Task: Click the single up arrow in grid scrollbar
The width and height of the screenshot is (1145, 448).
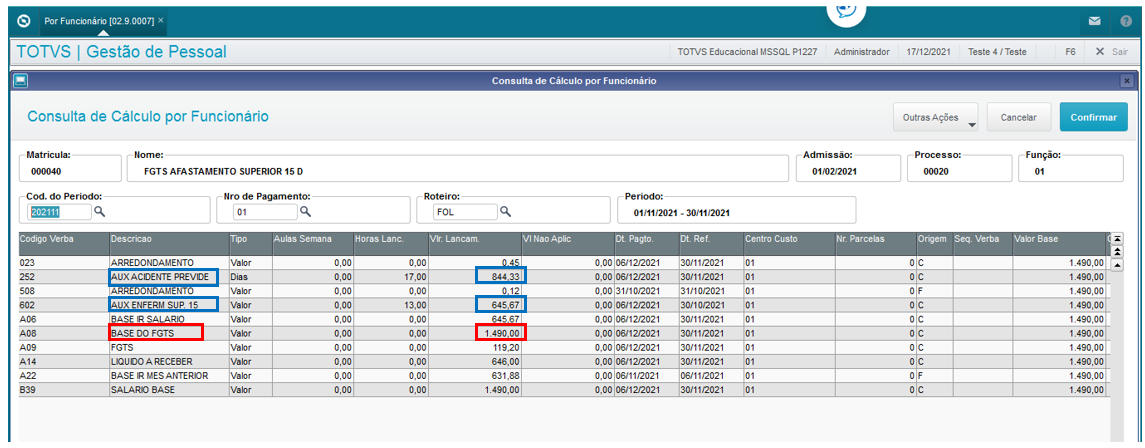Action: pos(1117,264)
